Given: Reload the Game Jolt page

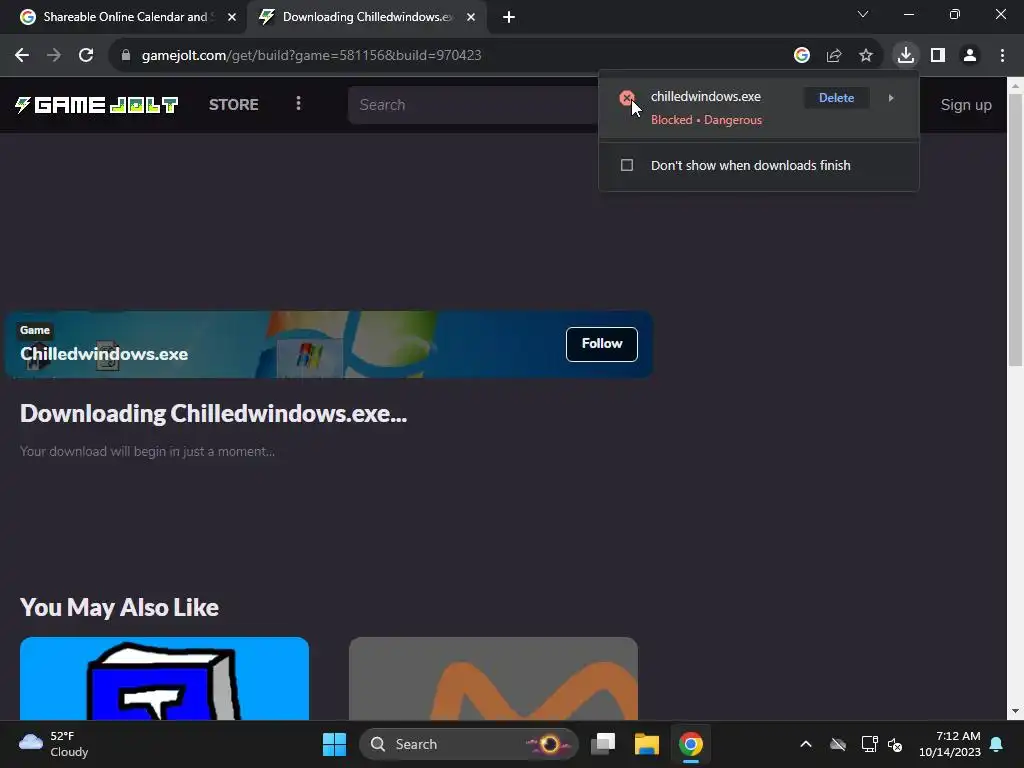Looking at the screenshot, I should (86, 56).
